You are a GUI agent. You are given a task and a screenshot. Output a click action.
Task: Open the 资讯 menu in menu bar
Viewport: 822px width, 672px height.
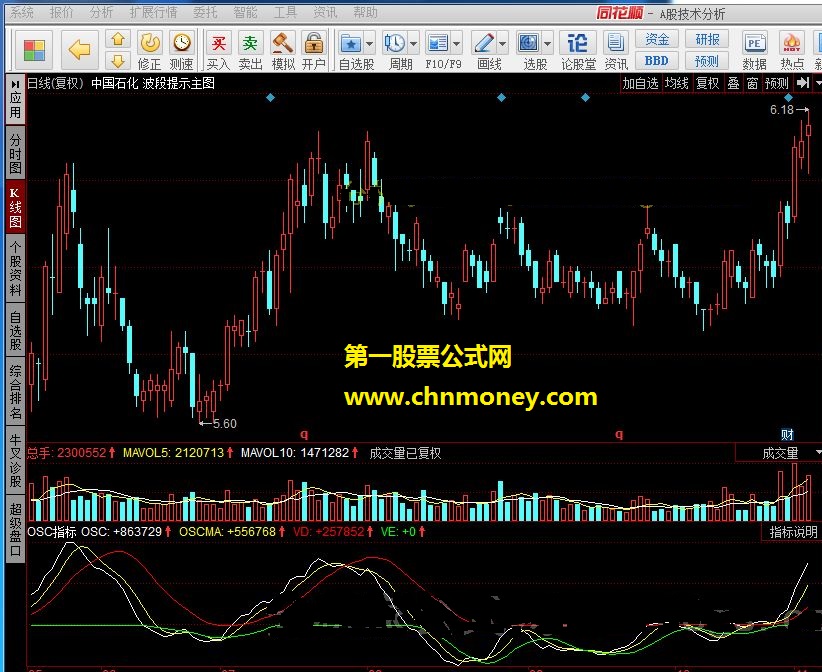[325, 12]
